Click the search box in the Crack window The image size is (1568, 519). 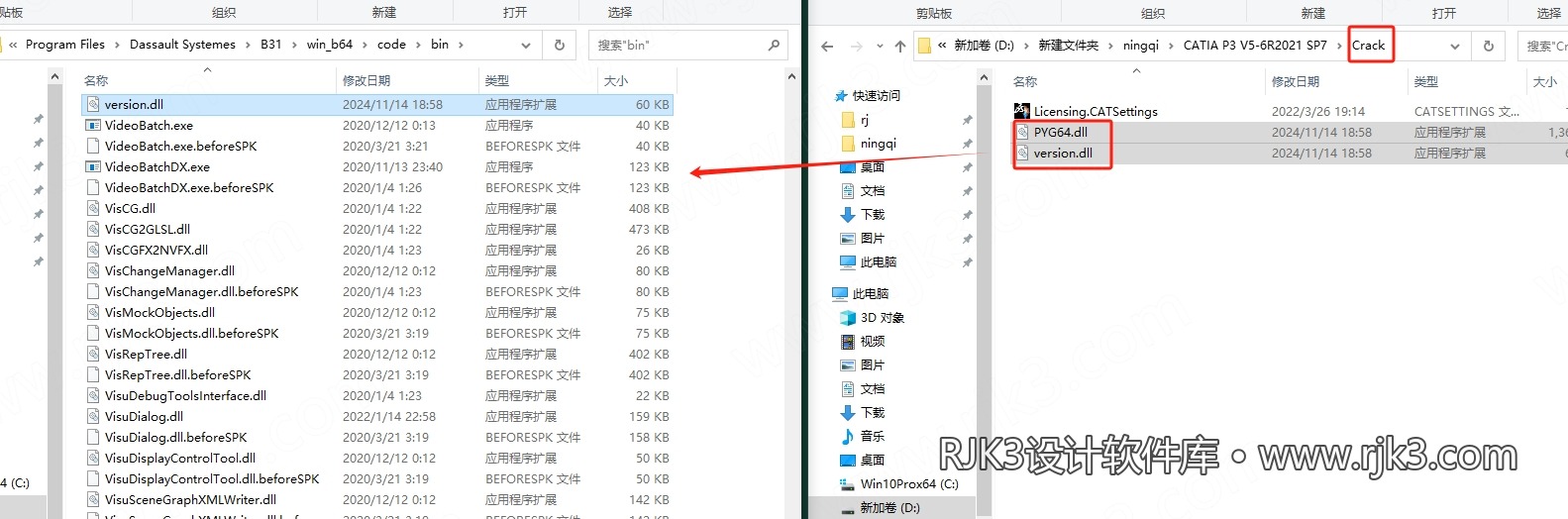(x=1544, y=46)
